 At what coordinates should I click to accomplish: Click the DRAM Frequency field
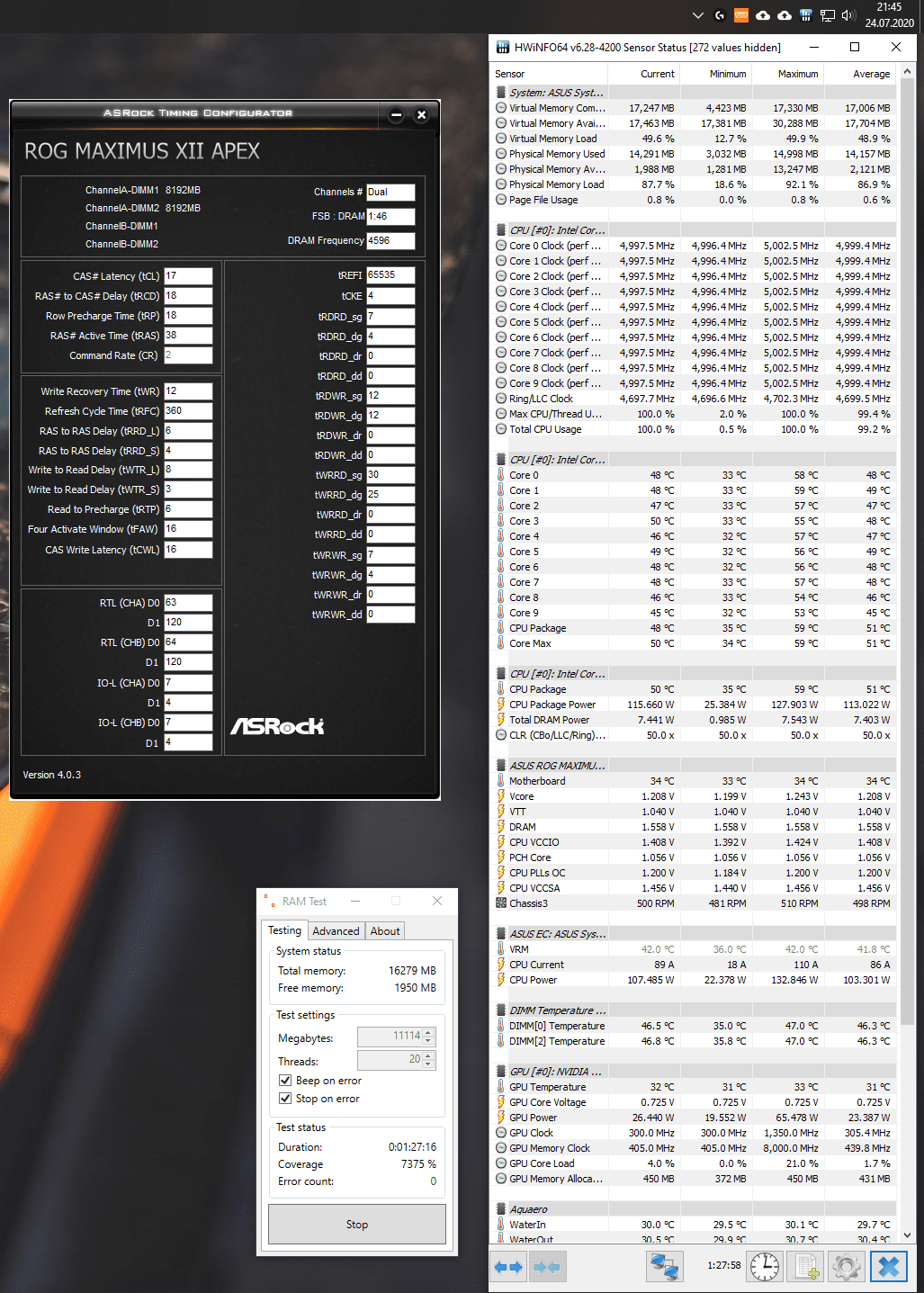[390, 240]
